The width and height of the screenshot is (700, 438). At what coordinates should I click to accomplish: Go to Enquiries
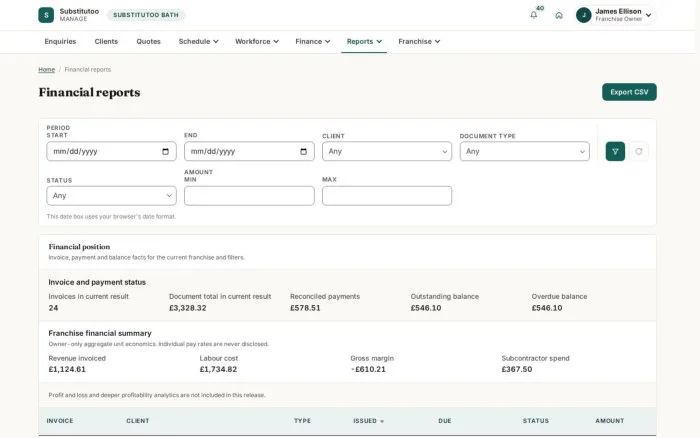[x=60, y=42]
